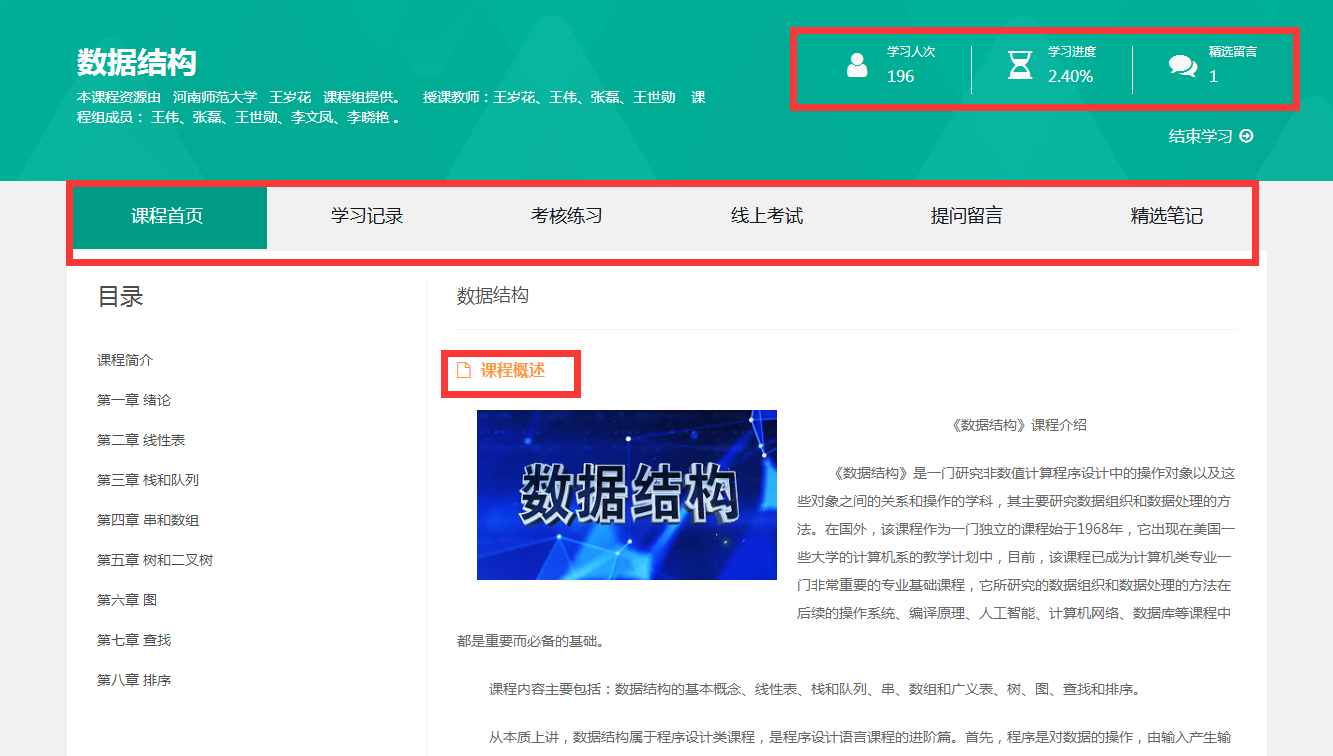Click the 《数据结构》课程介绍 heading
Image resolution: width=1333 pixels, height=756 pixels.
pyautogui.click(x=1018, y=425)
